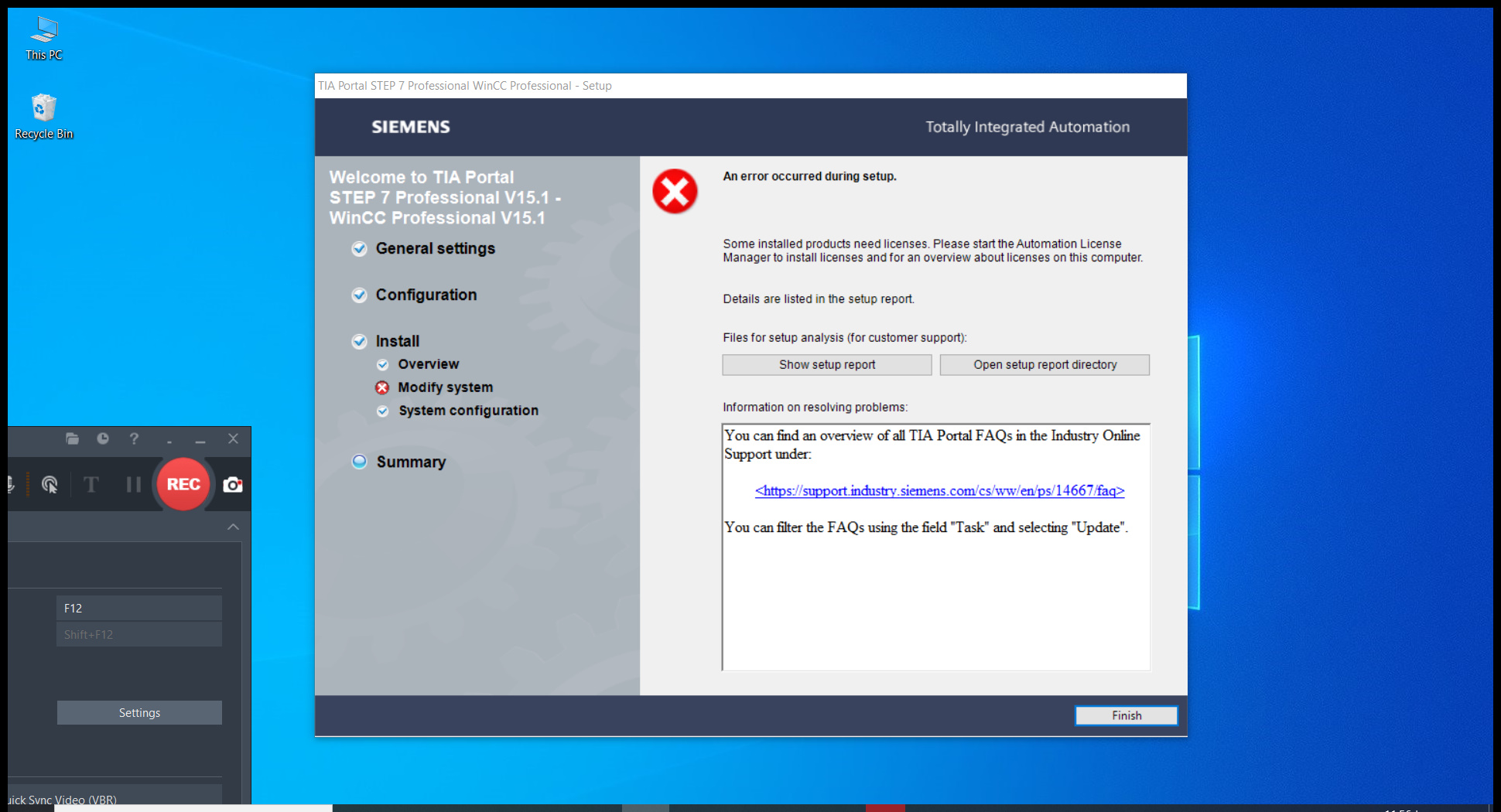
Task: Collapse the recorder panel with chevron
Action: tap(233, 527)
